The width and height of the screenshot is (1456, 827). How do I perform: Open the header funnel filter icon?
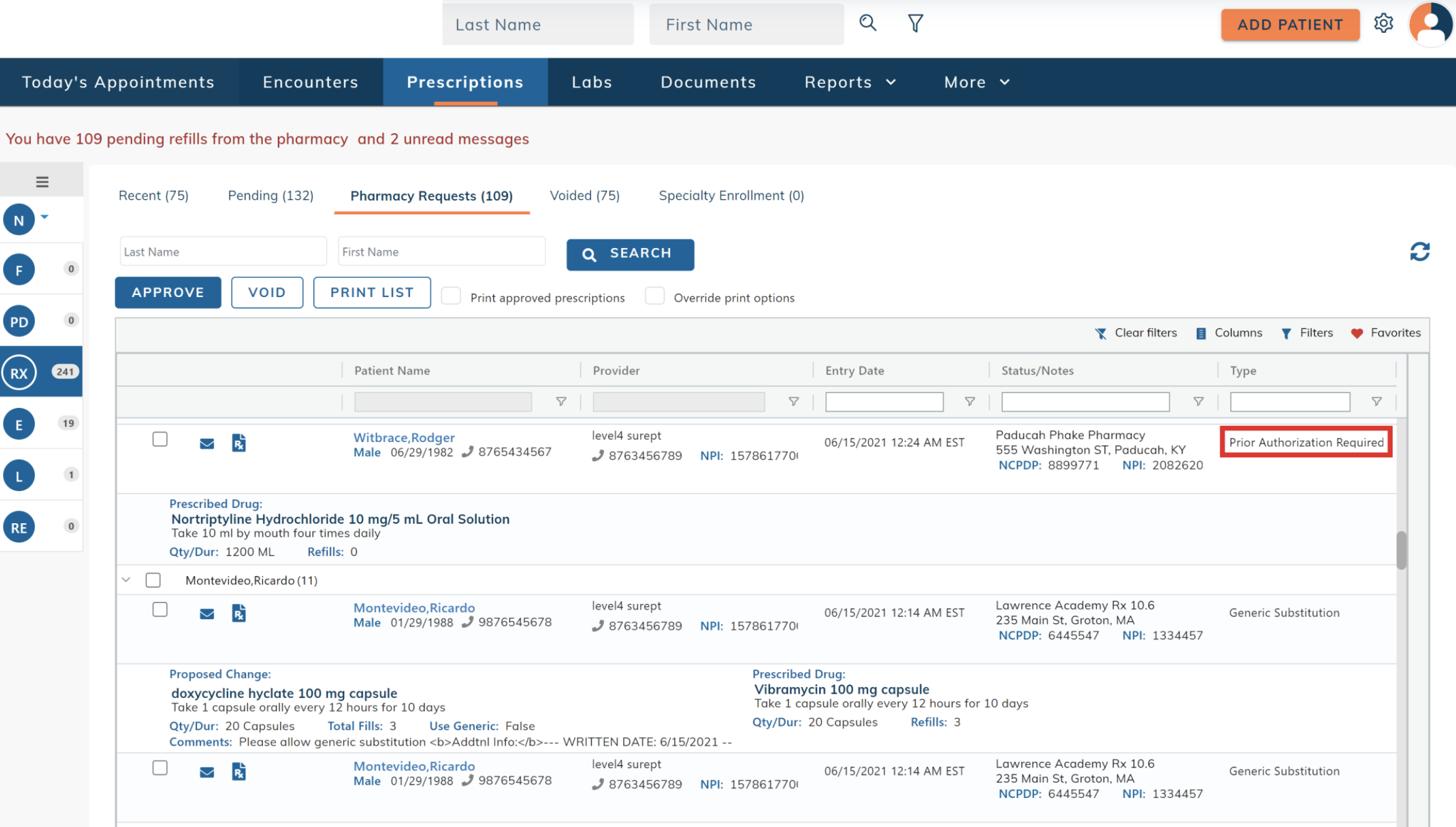(915, 24)
